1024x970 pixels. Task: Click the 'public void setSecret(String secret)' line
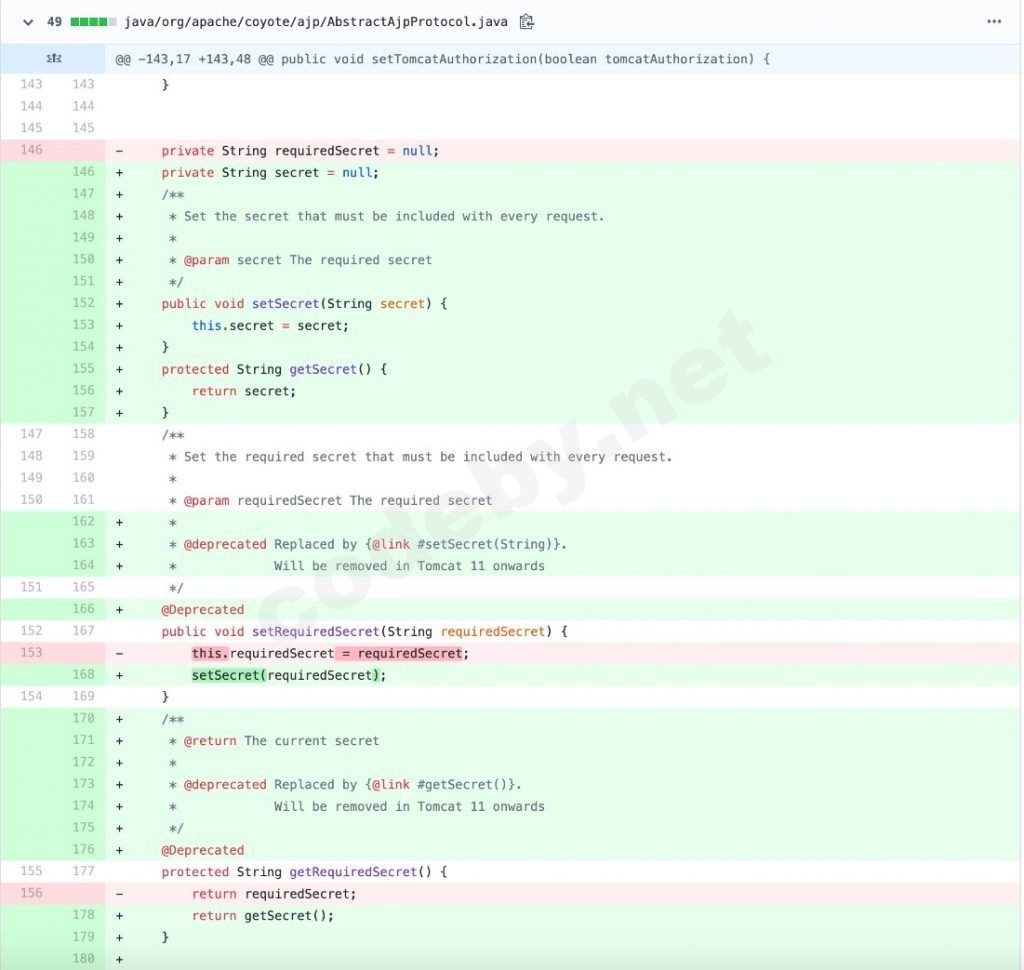point(304,304)
